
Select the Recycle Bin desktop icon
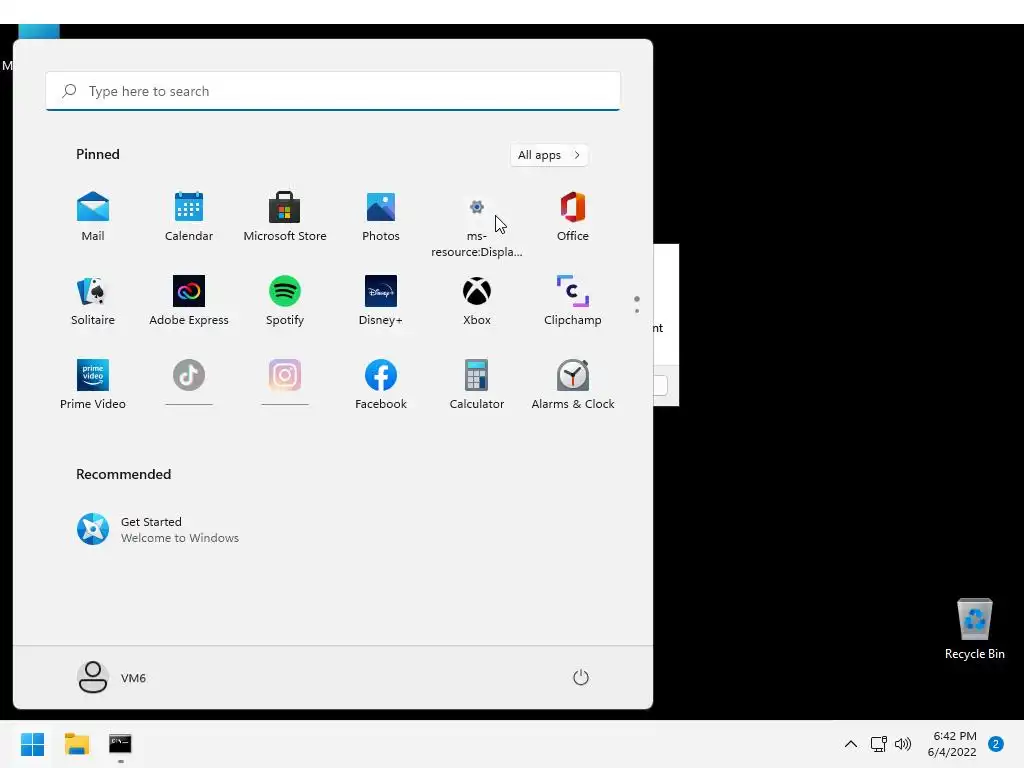coord(974,629)
